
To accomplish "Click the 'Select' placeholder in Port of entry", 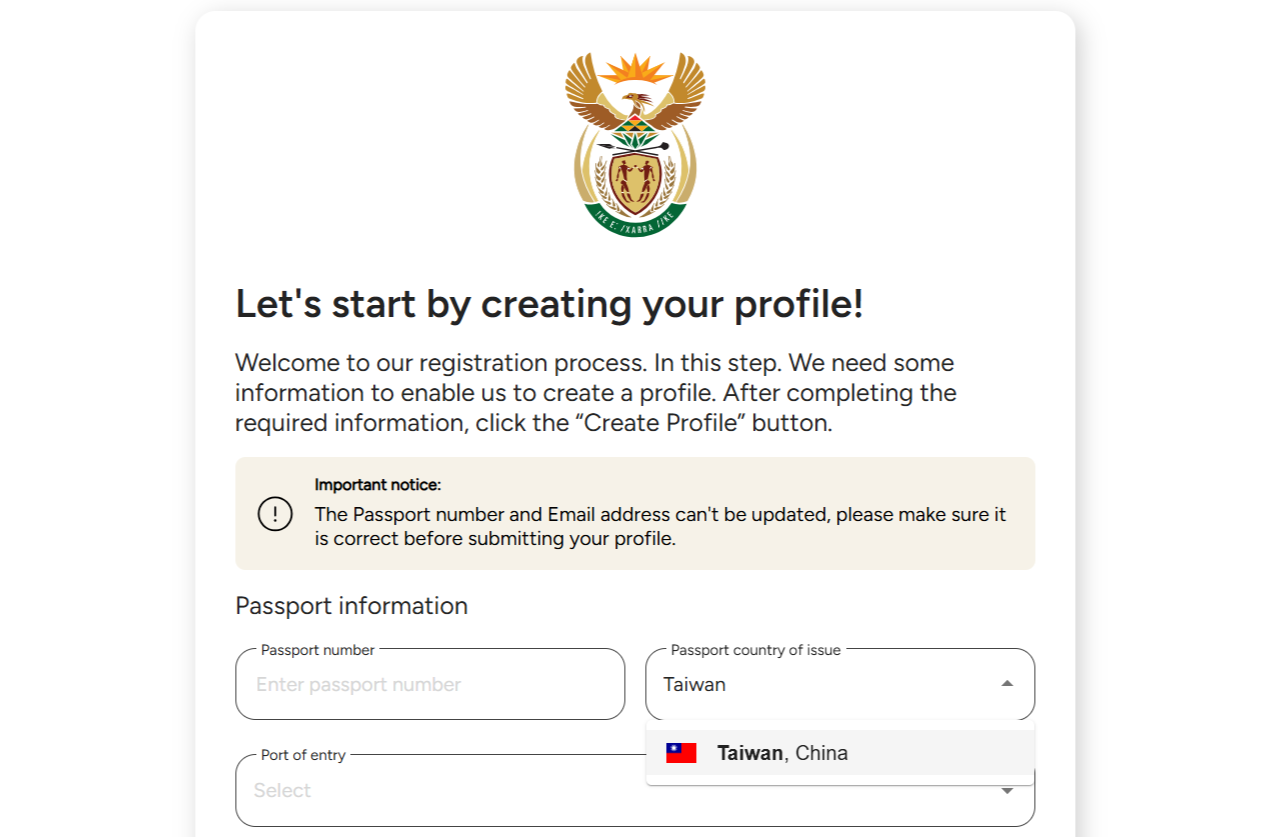I will (282, 791).
